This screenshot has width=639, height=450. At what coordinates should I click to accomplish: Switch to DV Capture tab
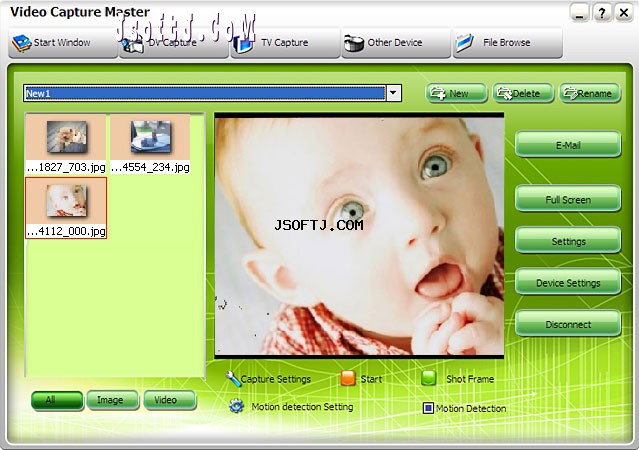[x=174, y=43]
